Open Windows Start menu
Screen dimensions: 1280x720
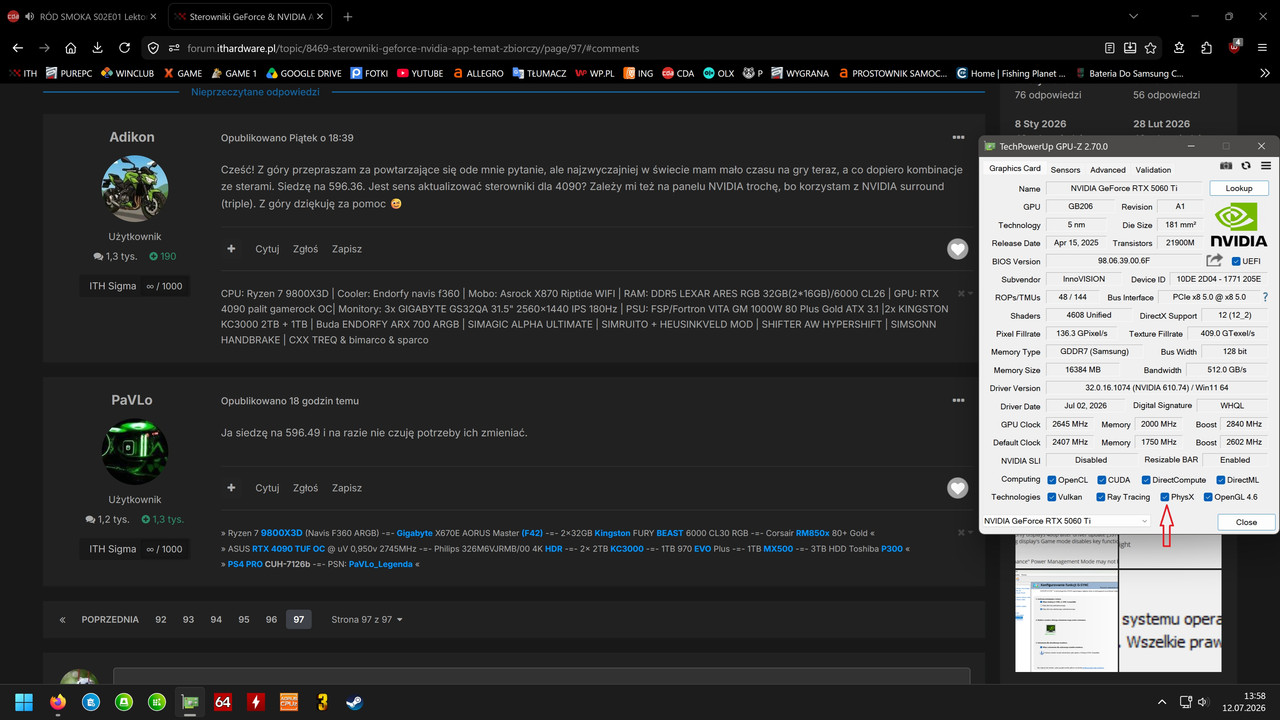click(x=24, y=702)
